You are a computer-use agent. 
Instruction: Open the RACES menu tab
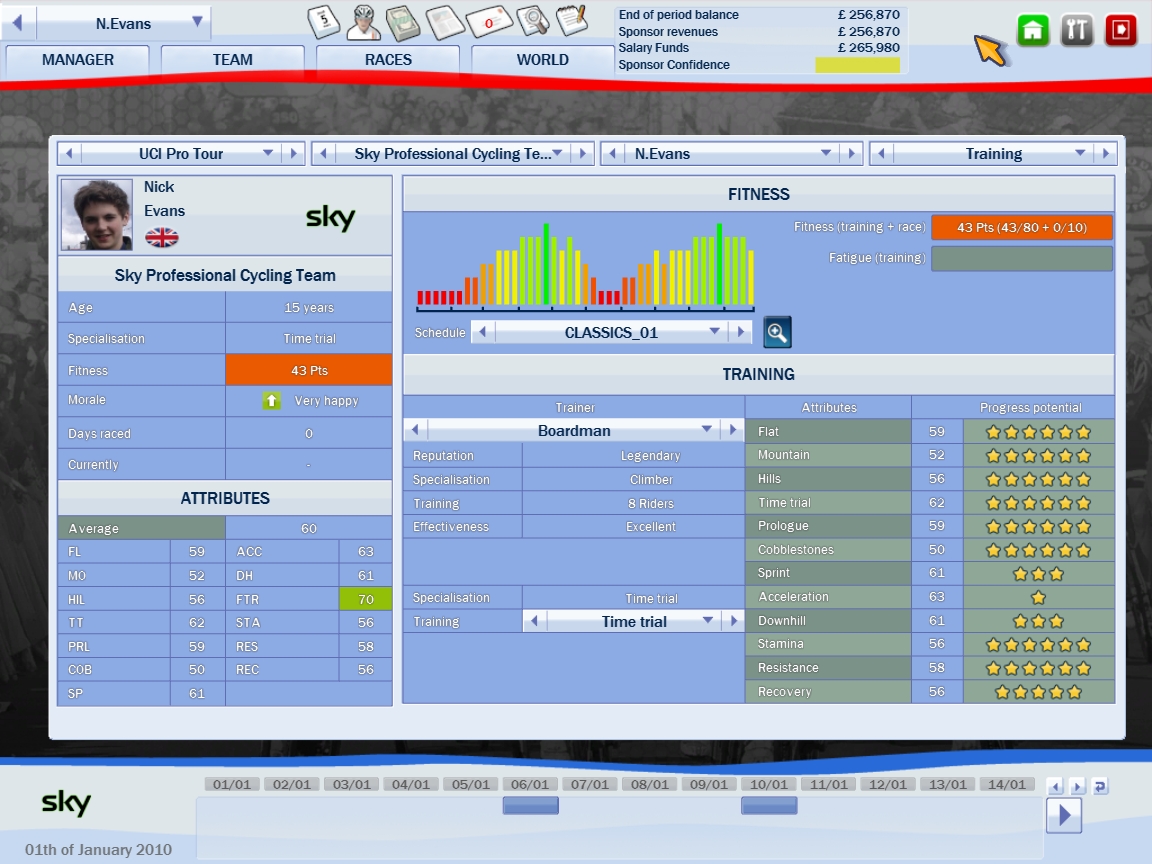click(x=388, y=60)
